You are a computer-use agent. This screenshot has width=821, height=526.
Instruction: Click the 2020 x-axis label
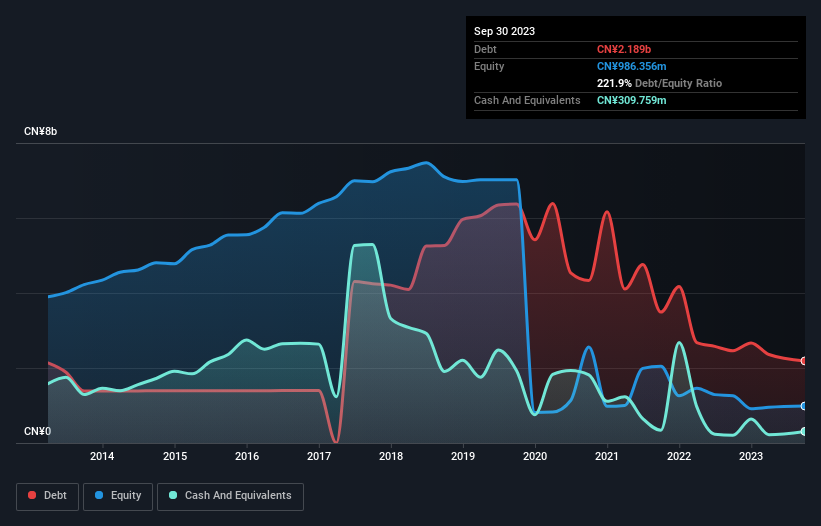535,456
